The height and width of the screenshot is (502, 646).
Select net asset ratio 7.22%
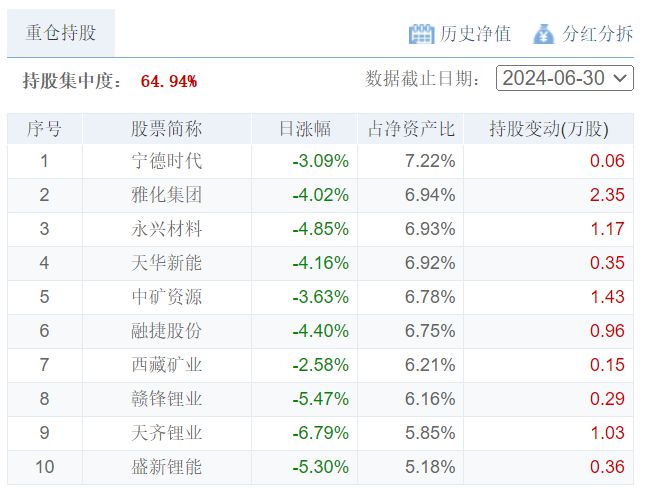pos(430,161)
